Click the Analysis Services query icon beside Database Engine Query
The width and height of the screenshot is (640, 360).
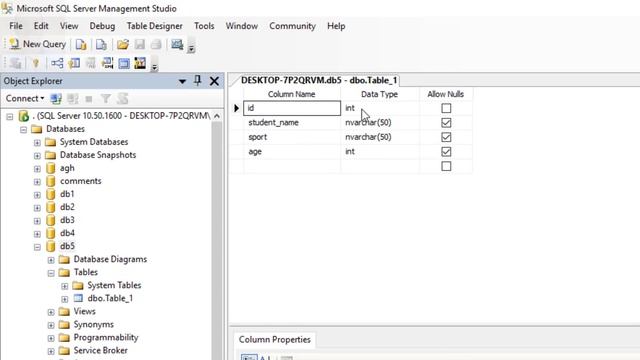tap(101, 44)
